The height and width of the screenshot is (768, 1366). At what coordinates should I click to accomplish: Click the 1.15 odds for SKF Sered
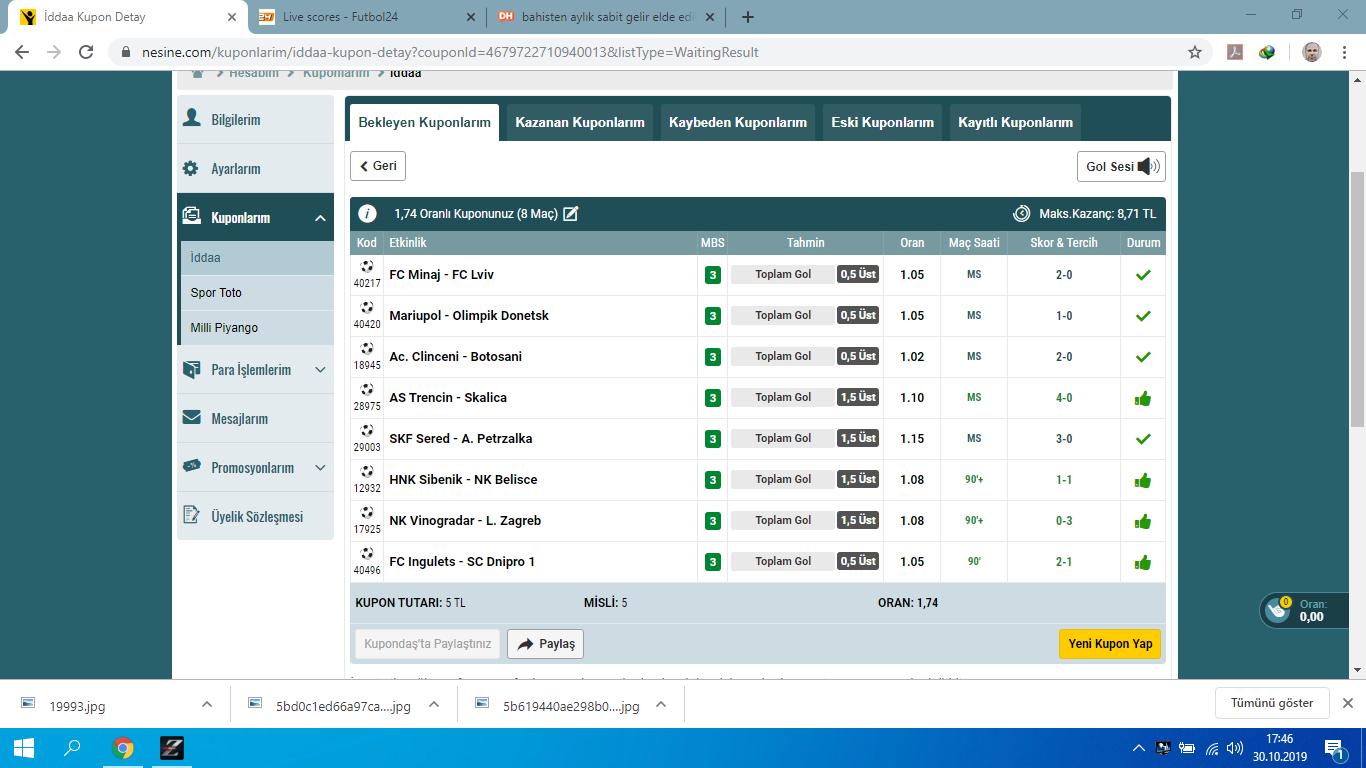pyautogui.click(x=912, y=439)
